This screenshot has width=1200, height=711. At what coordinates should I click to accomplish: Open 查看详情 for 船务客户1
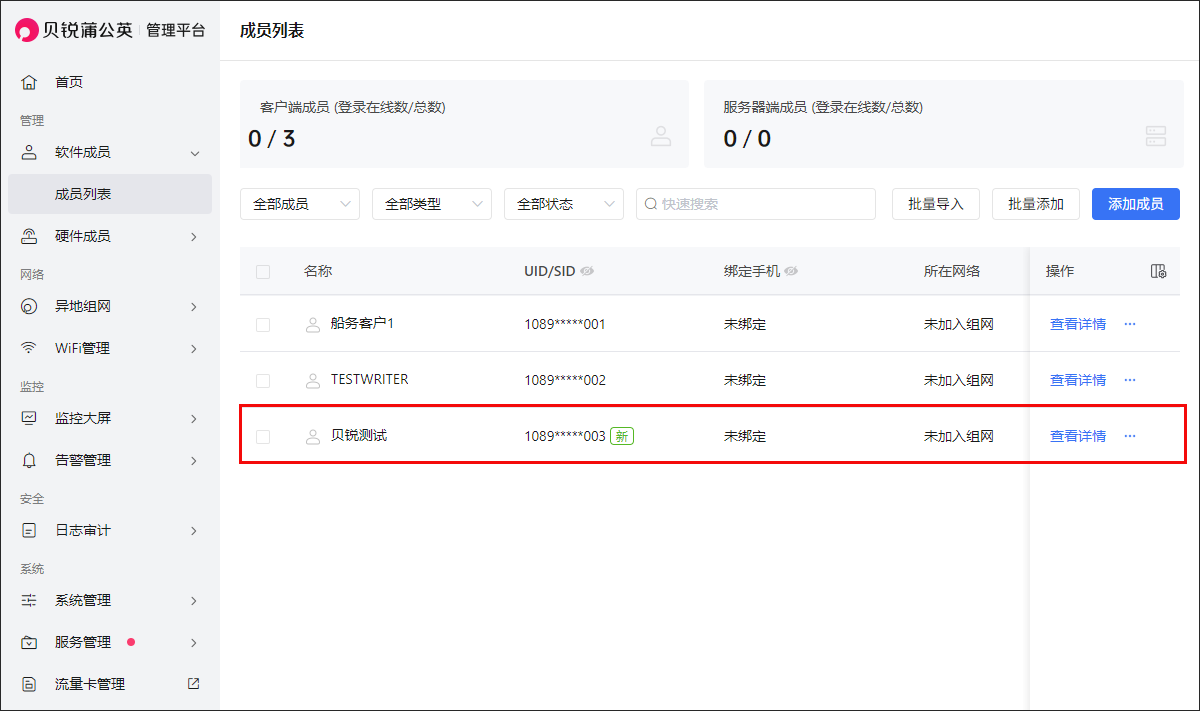1077,324
